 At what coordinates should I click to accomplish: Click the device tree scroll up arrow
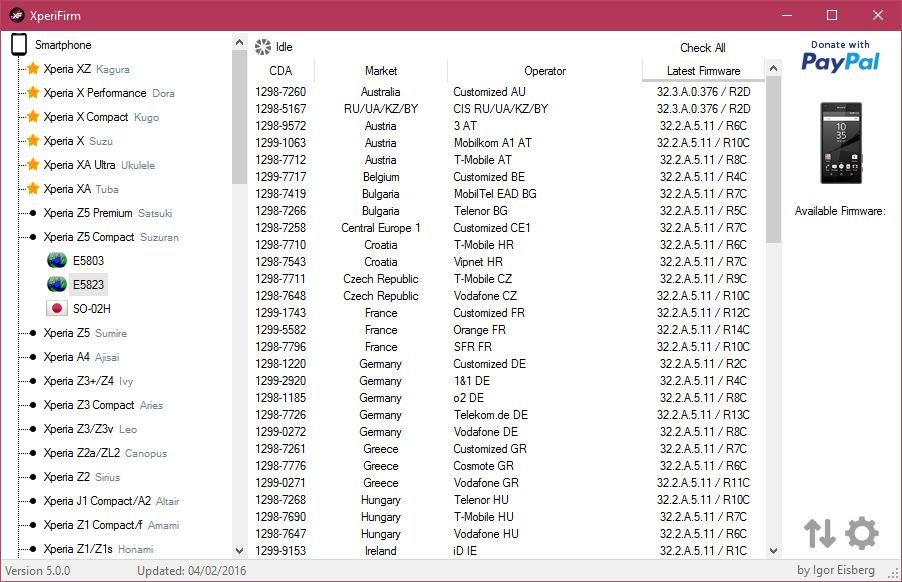239,42
